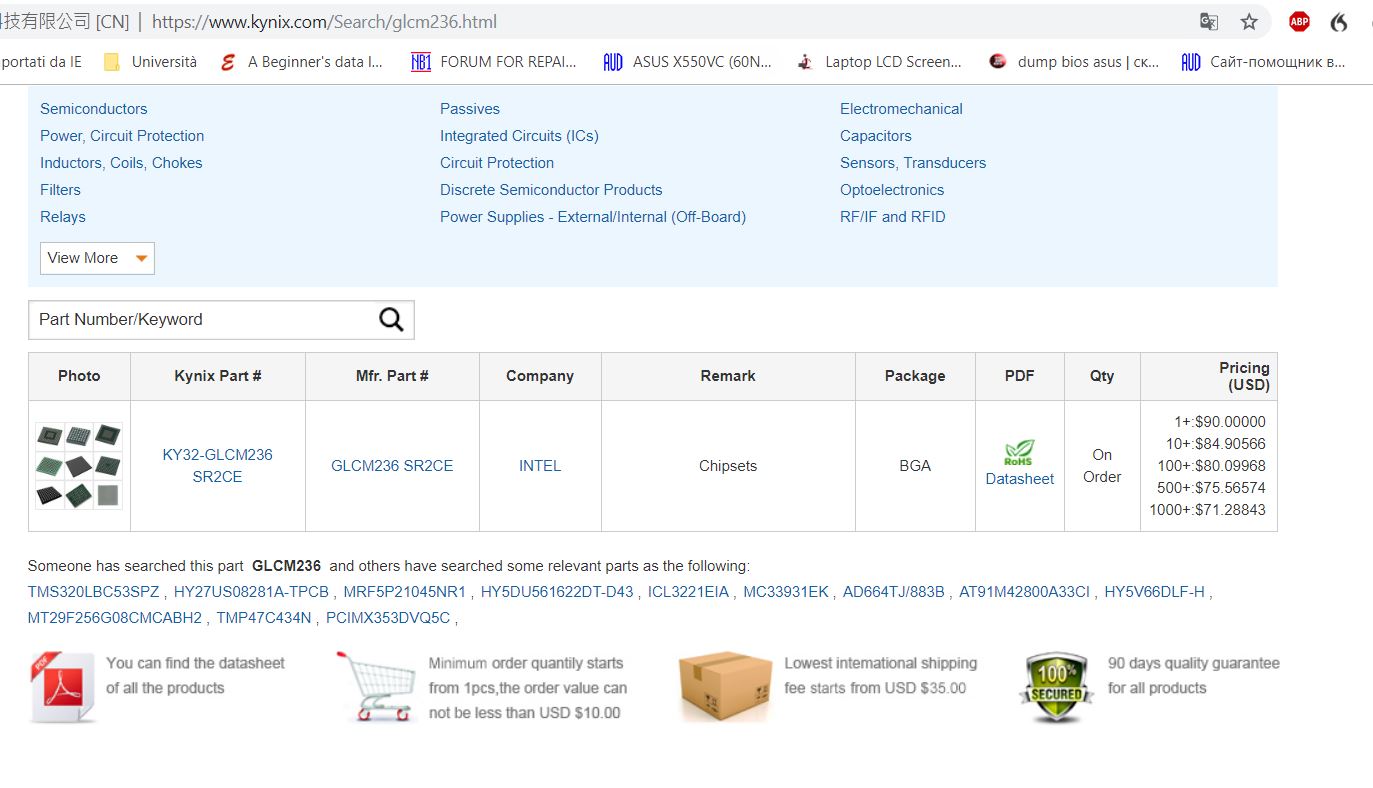
Task: Open the RF/IF and RFID category
Action: (x=892, y=217)
